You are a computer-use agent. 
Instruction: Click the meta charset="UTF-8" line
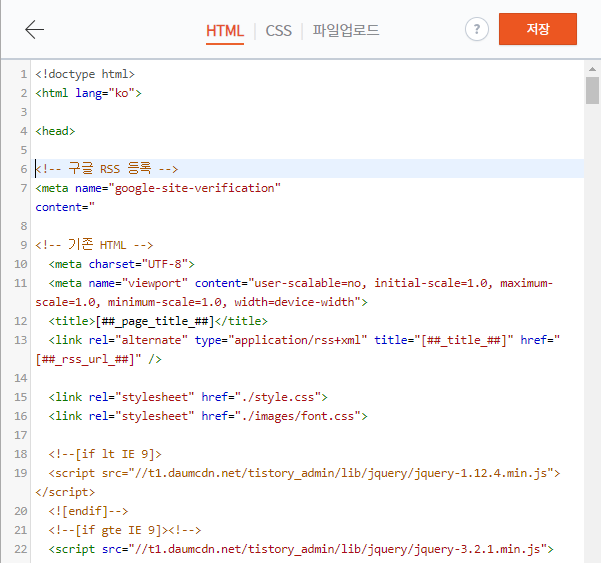click(x=122, y=264)
